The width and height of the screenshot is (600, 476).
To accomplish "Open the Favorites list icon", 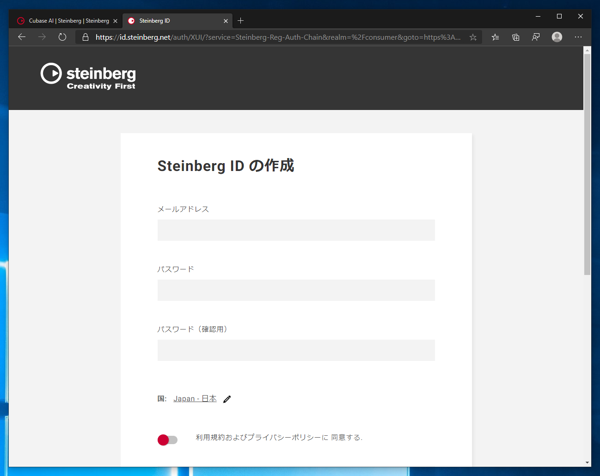I will click(495, 37).
